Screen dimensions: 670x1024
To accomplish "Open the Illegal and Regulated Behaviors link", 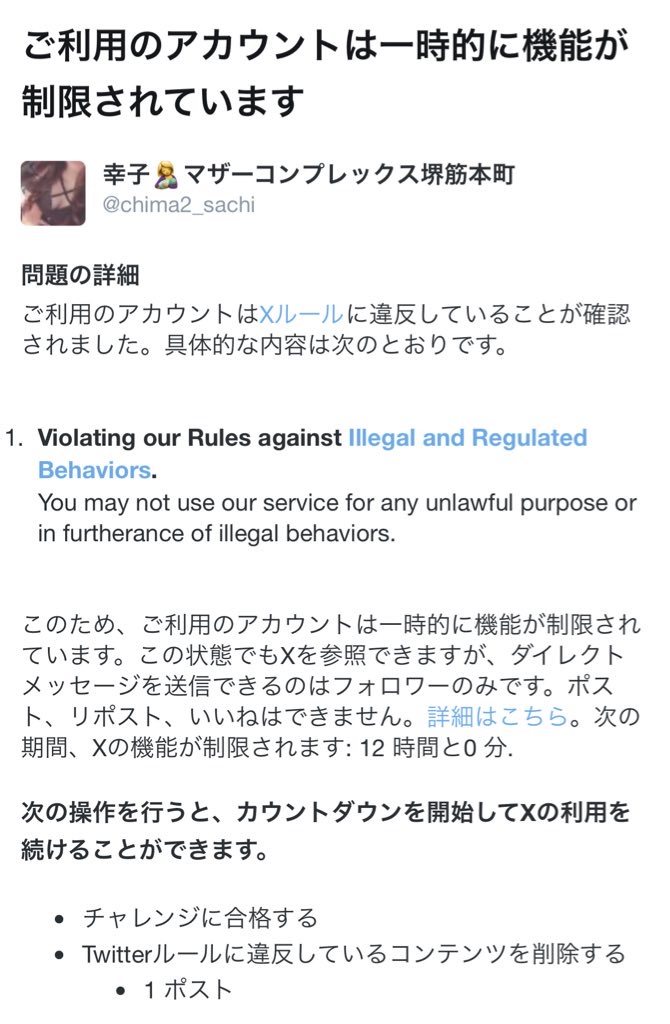I will (x=466, y=438).
